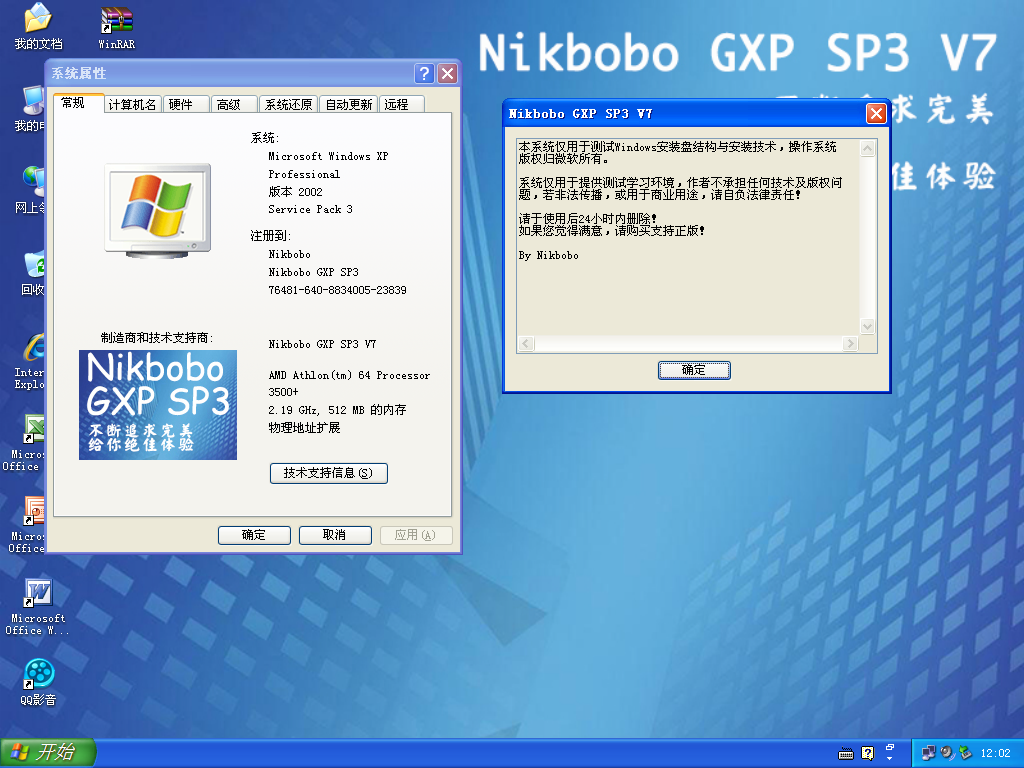Select the Microsoft Office PowerPoint shortcut
This screenshot has height=768, width=1024.
26,525
